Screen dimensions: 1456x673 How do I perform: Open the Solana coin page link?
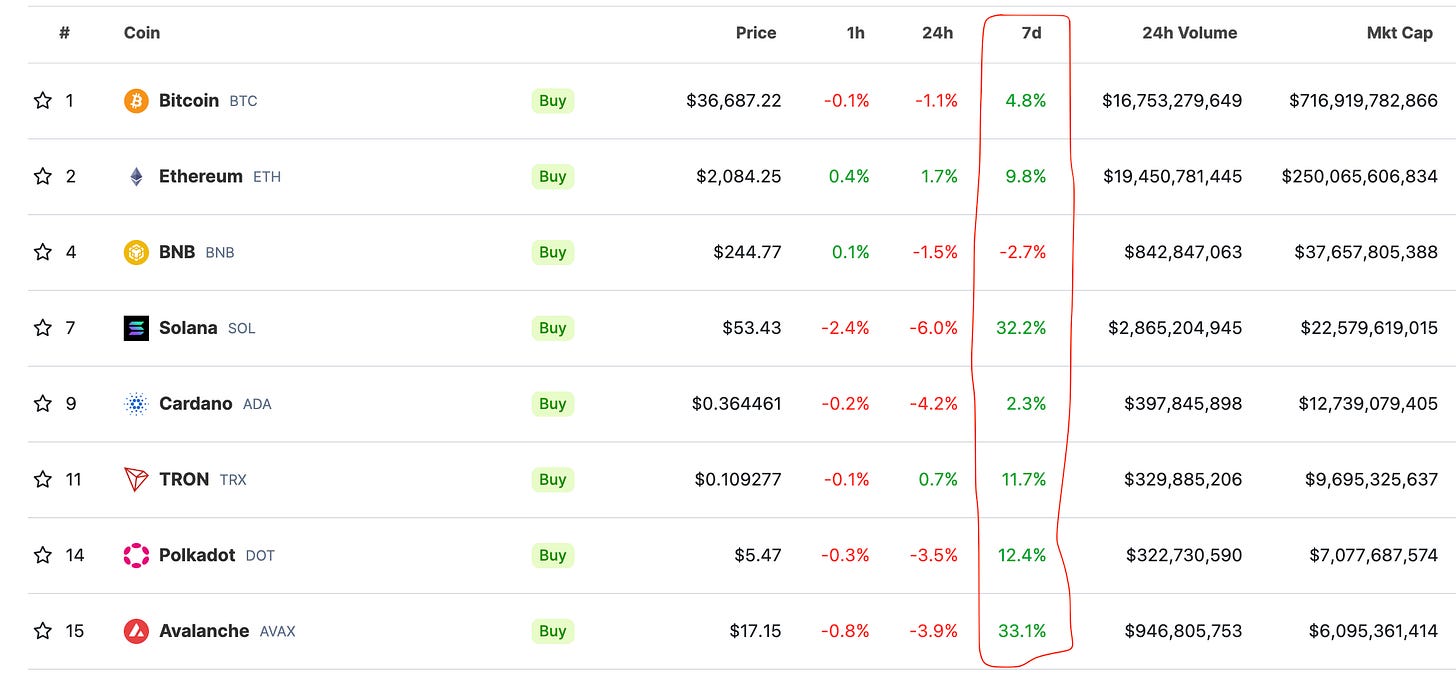point(188,328)
